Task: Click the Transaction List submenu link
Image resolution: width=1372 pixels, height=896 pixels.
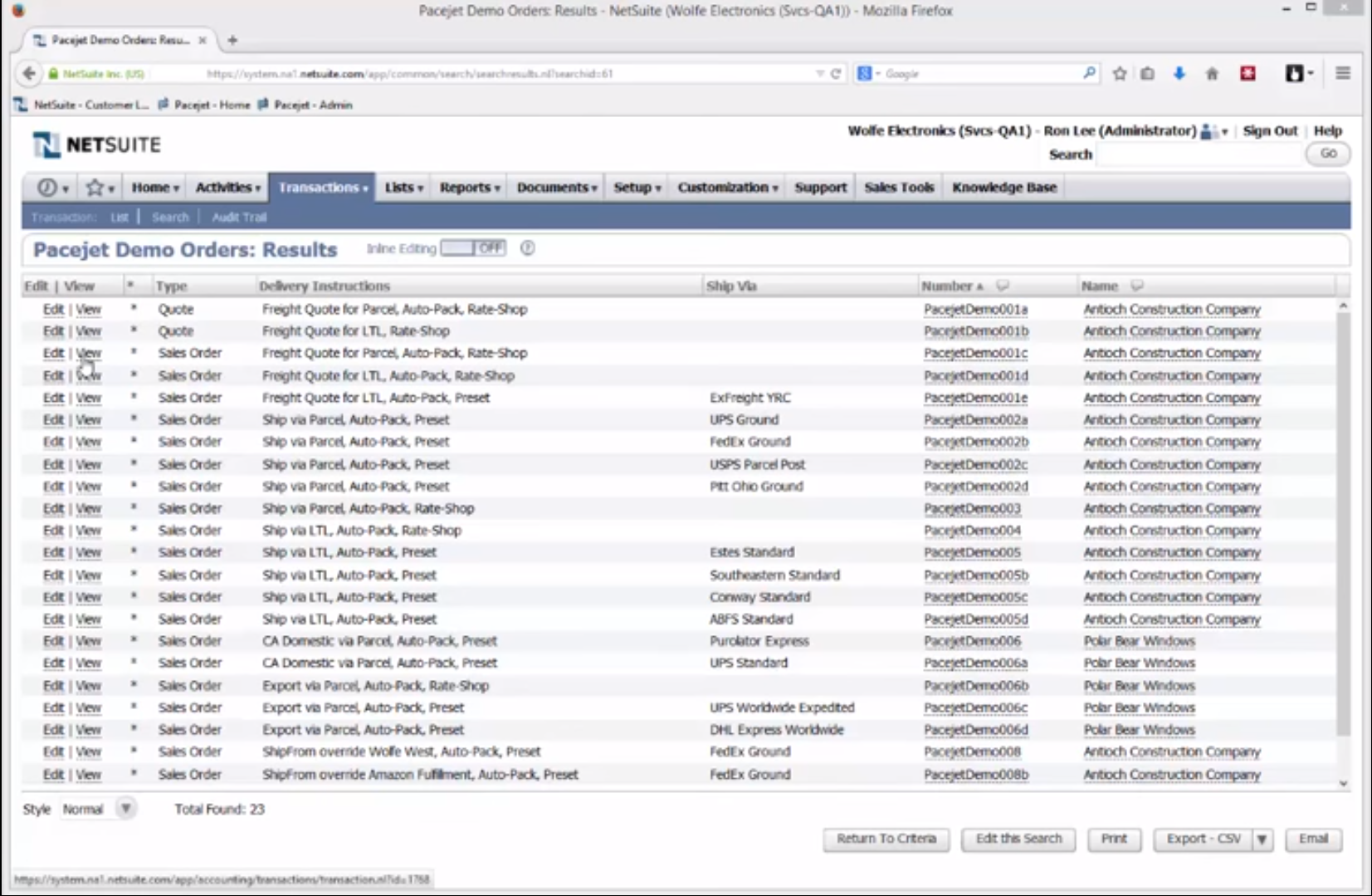Action: pyautogui.click(x=120, y=218)
